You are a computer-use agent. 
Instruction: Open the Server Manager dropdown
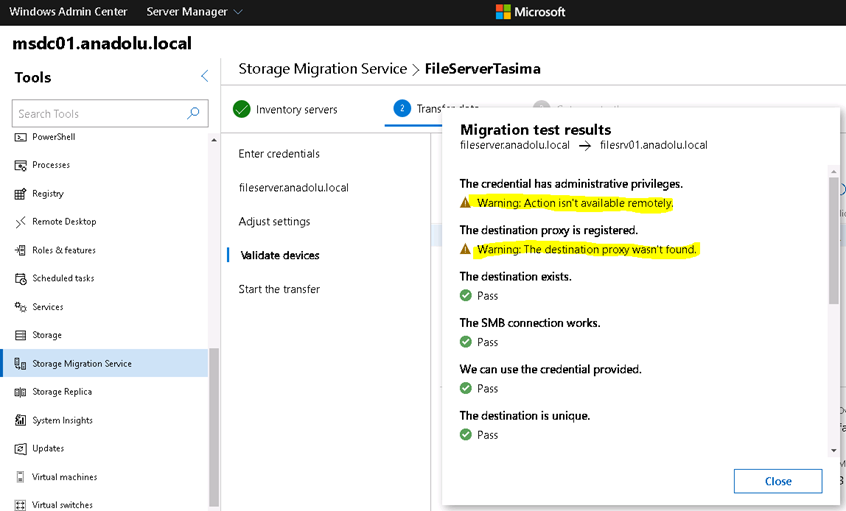pos(194,12)
